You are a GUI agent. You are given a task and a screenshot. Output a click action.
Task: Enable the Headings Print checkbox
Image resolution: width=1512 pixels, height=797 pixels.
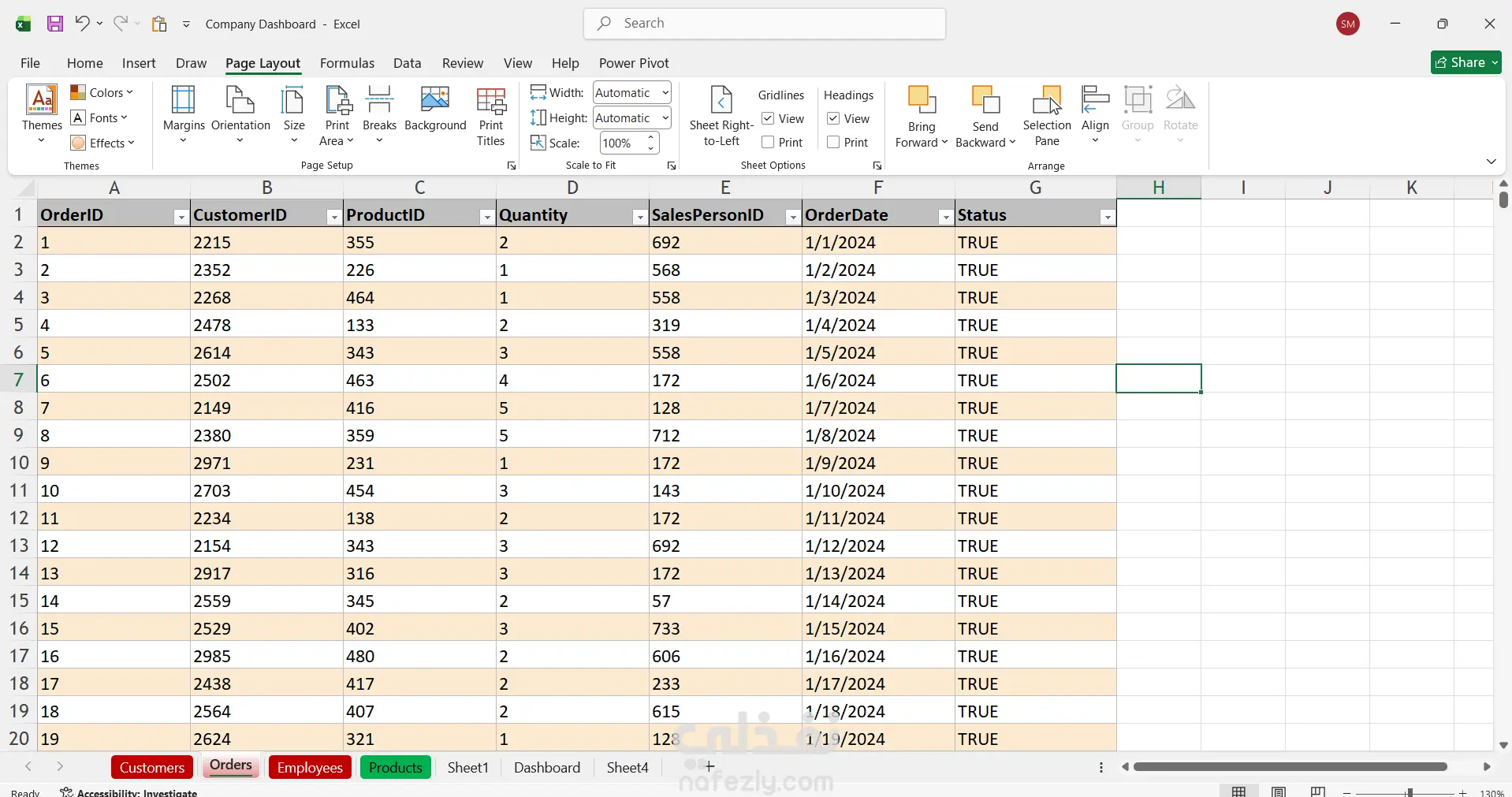coord(833,143)
